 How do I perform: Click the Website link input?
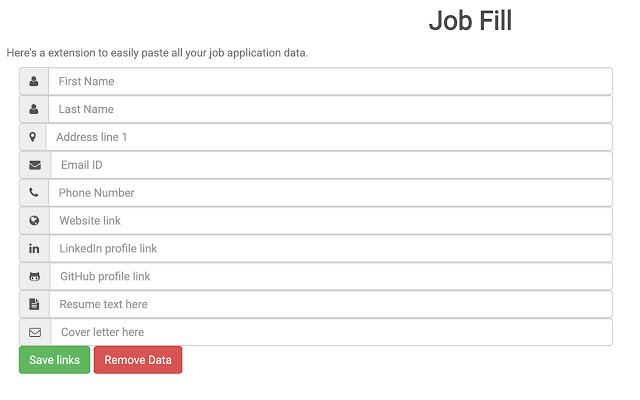330,221
